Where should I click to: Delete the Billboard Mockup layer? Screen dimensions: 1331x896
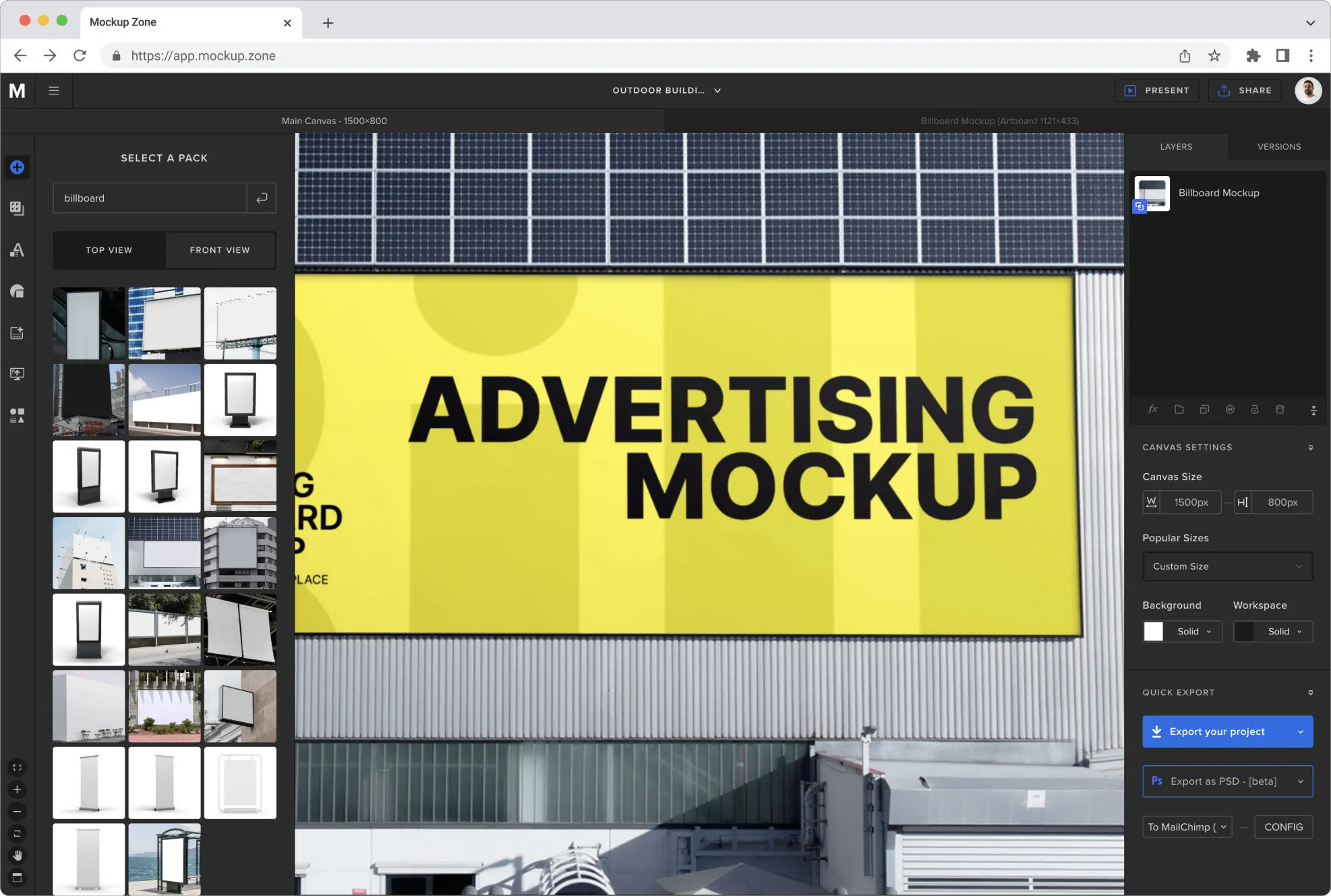(x=1280, y=409)
